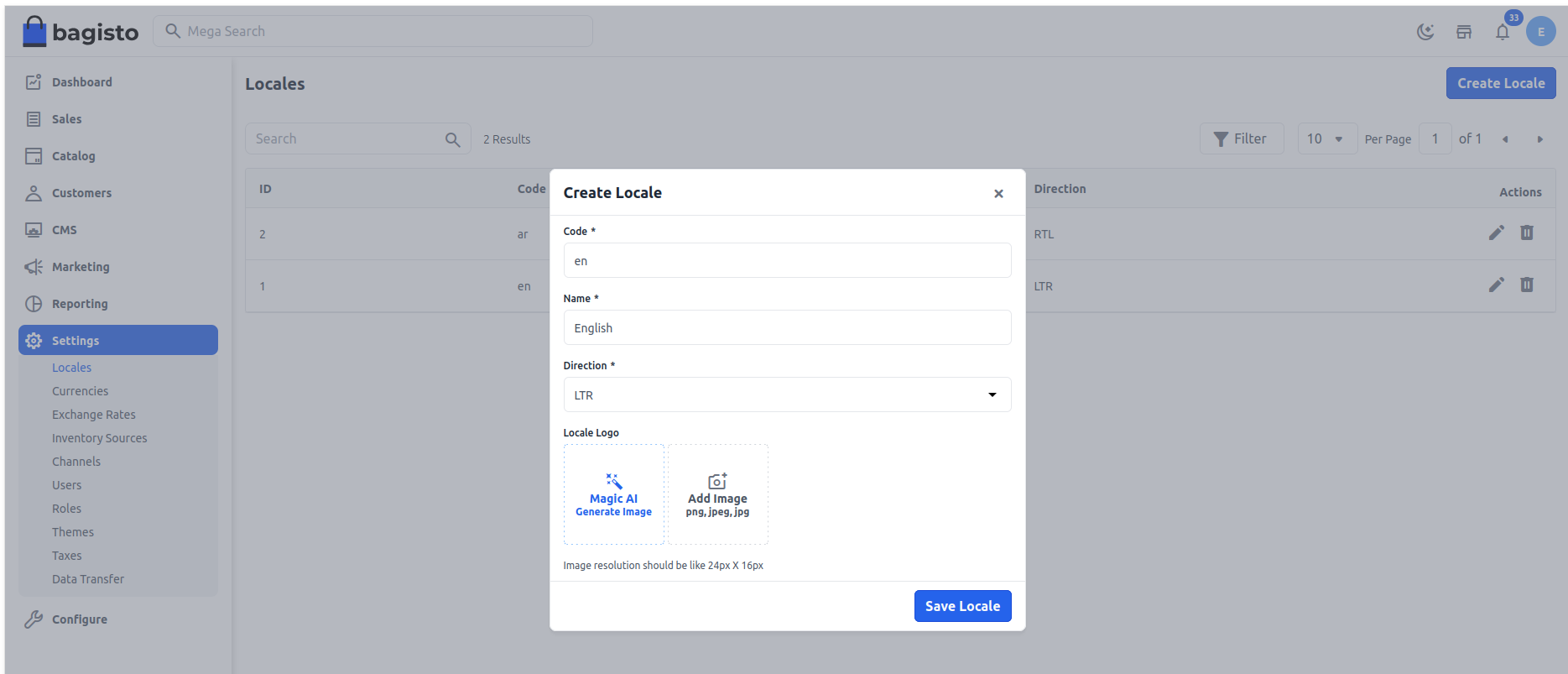The width and height of the screenshot is (1568, 674).
Task: Click the Code input field
Action: 786,261
